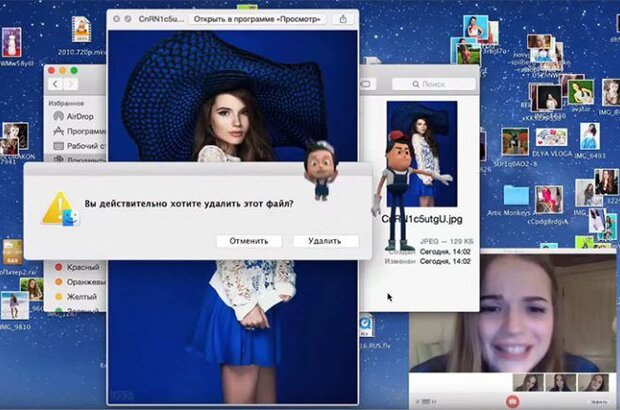The image size is (620, 410).
Task: Select the leftmost participant thumbnail in video chat
Action: coord(528,382)
